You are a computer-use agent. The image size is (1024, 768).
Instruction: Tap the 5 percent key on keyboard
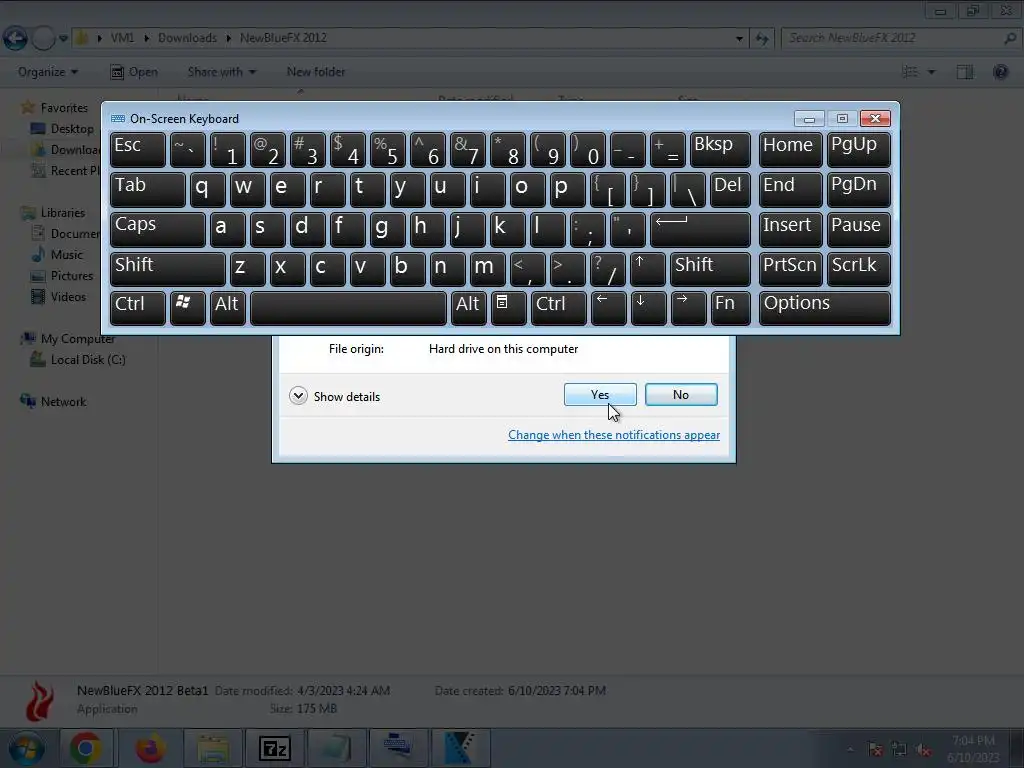tap(387, 150)
